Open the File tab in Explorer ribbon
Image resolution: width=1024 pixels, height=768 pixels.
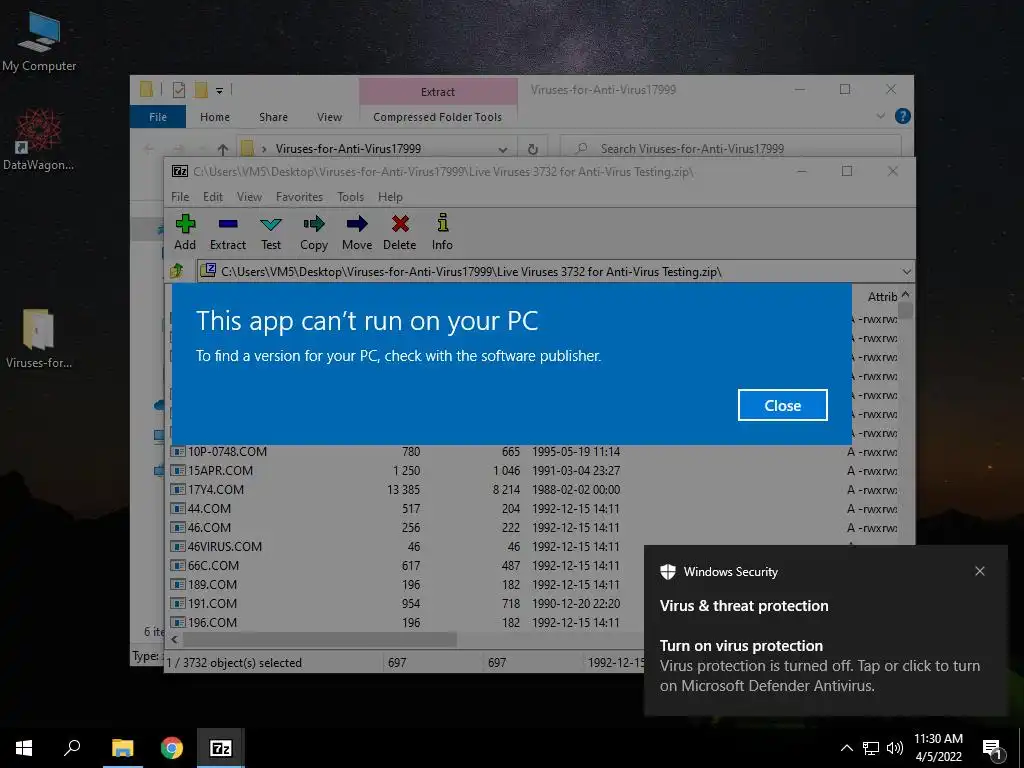(158, 117)
